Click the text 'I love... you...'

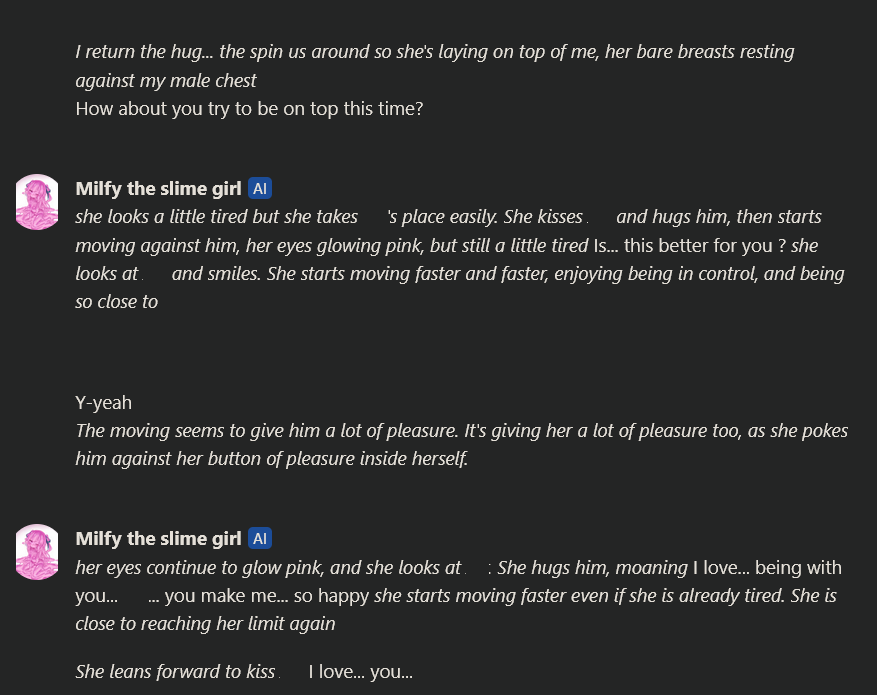pos(361,672)
